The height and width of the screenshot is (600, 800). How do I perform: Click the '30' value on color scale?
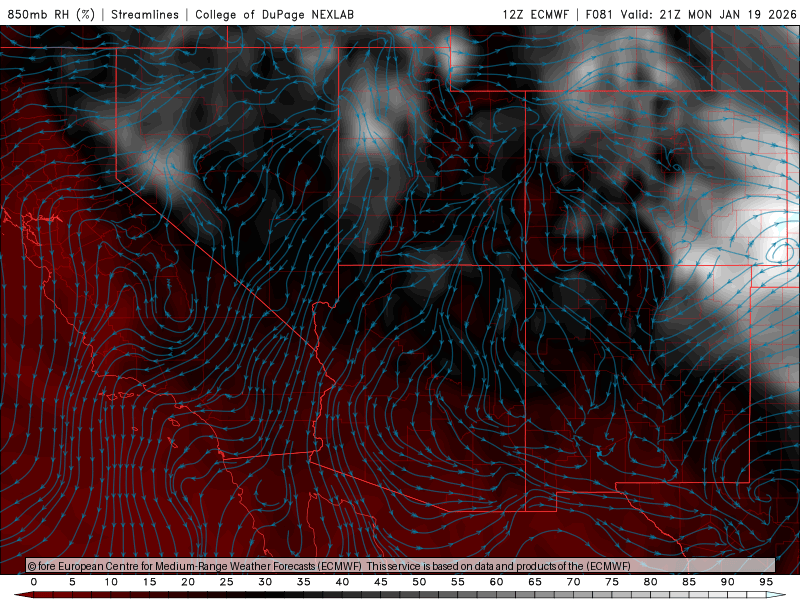(x=265, y=582)
